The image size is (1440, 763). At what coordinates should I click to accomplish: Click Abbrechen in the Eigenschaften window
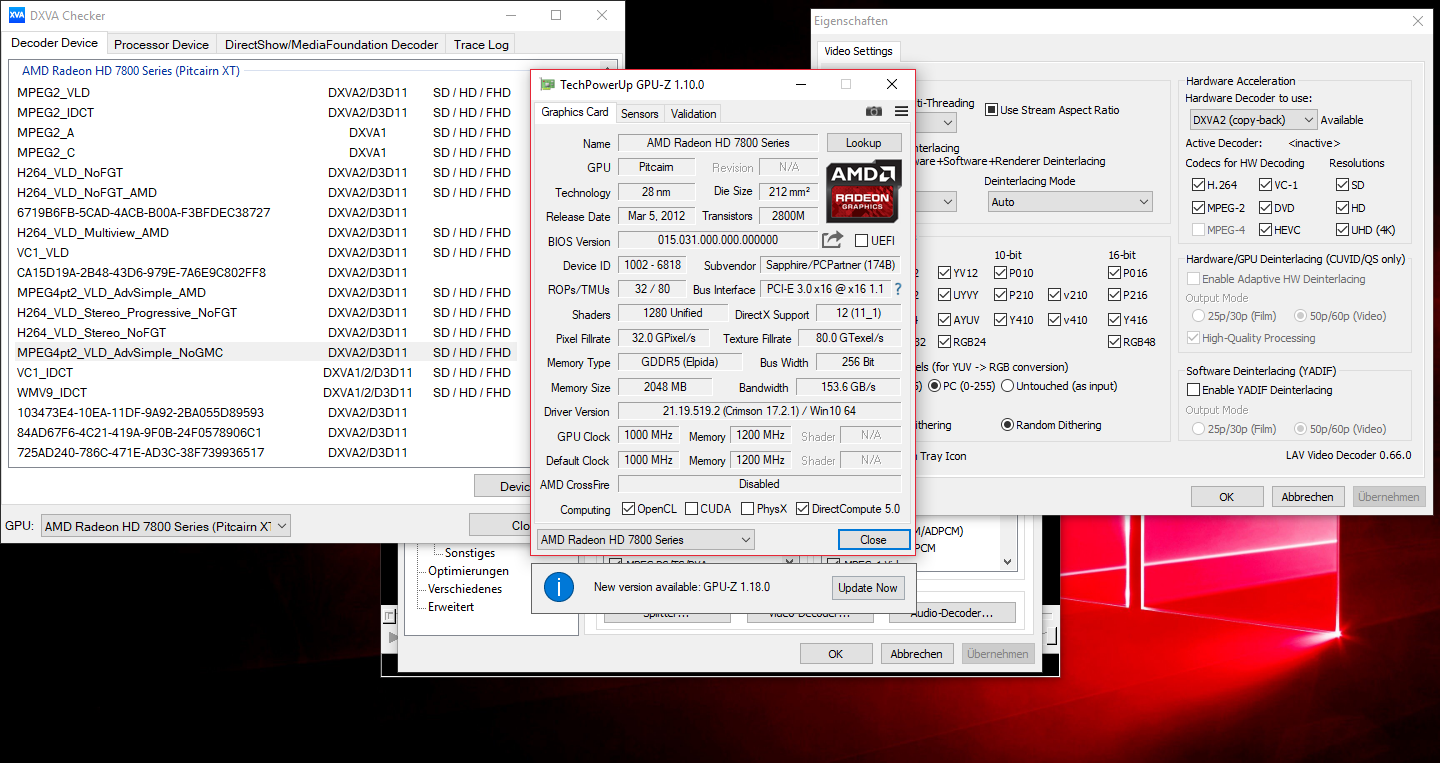pyautogui.click(x=1308, y=497)
